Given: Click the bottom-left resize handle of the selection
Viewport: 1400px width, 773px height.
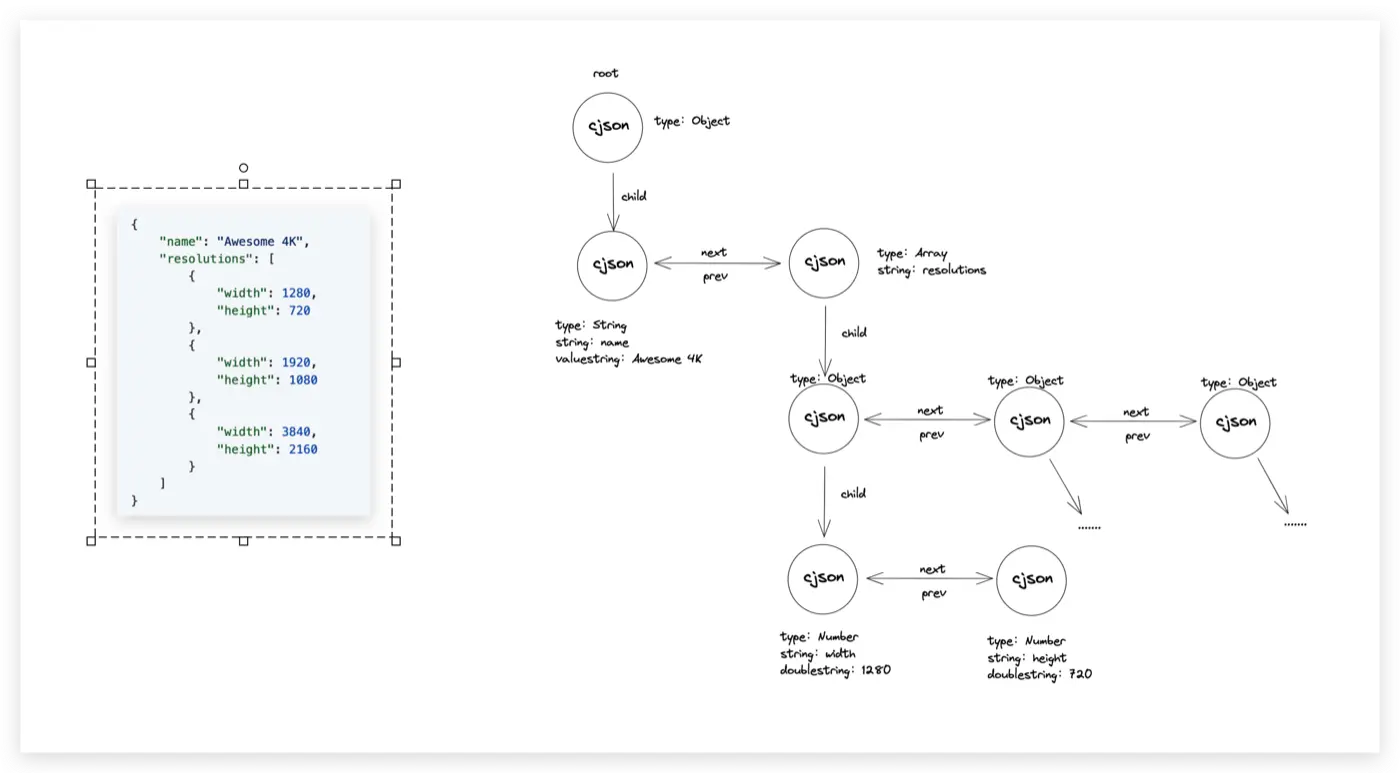Looking at the screenshot, I should click(91, 541).
